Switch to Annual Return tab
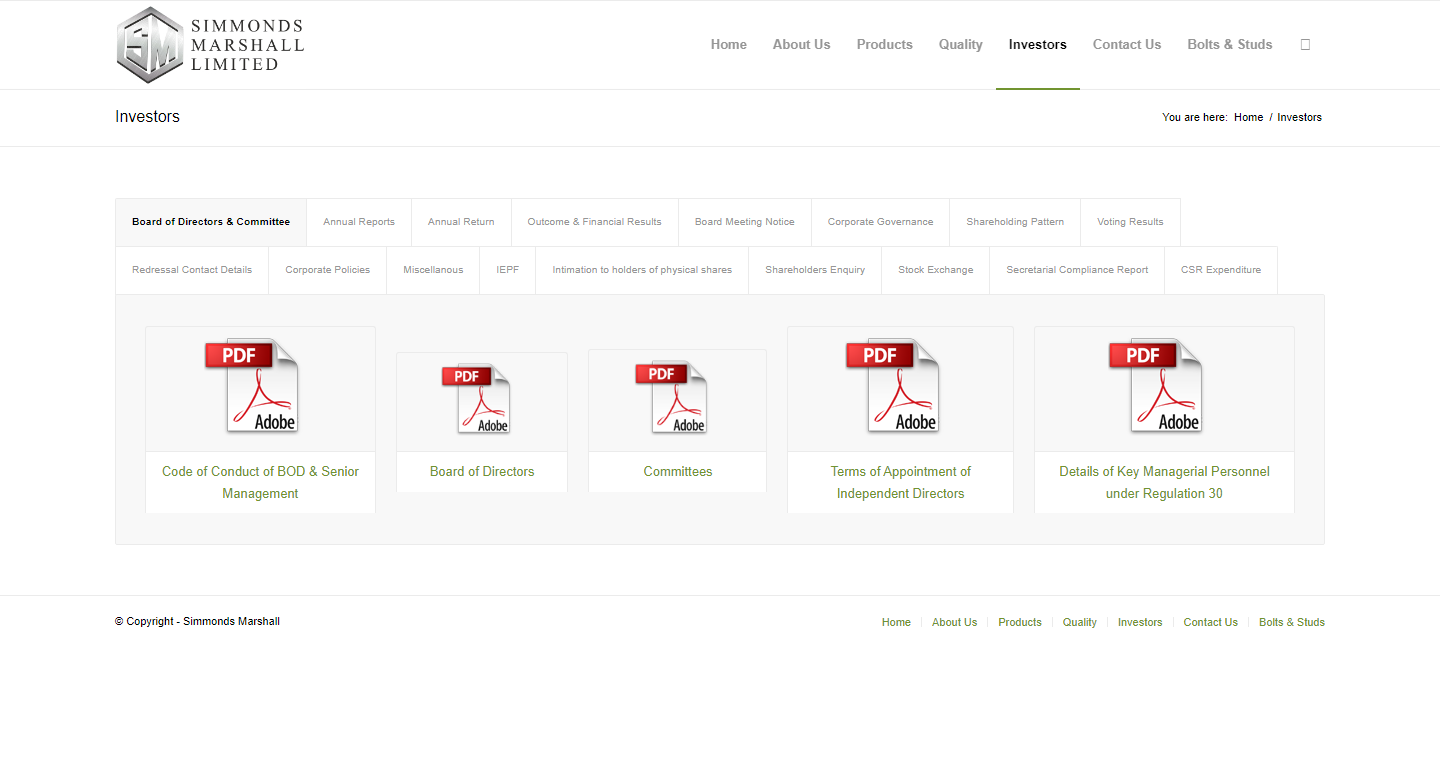This screenshot has height=783, width=1440. (x=461, y=222)
